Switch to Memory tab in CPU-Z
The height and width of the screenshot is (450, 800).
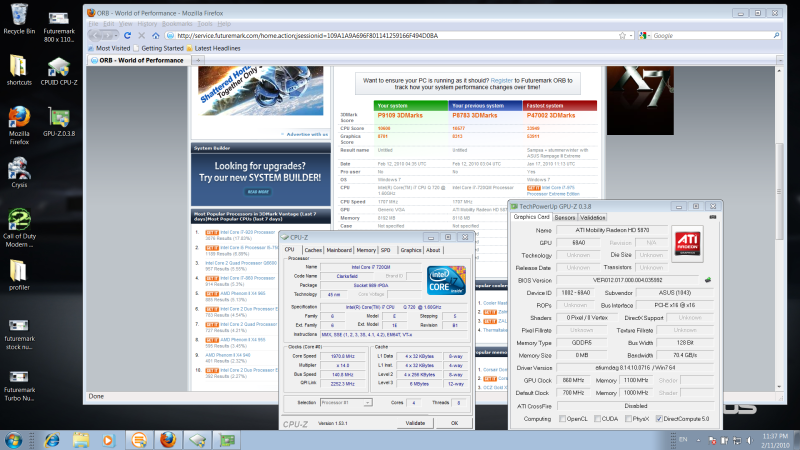[x=366, y=250]
